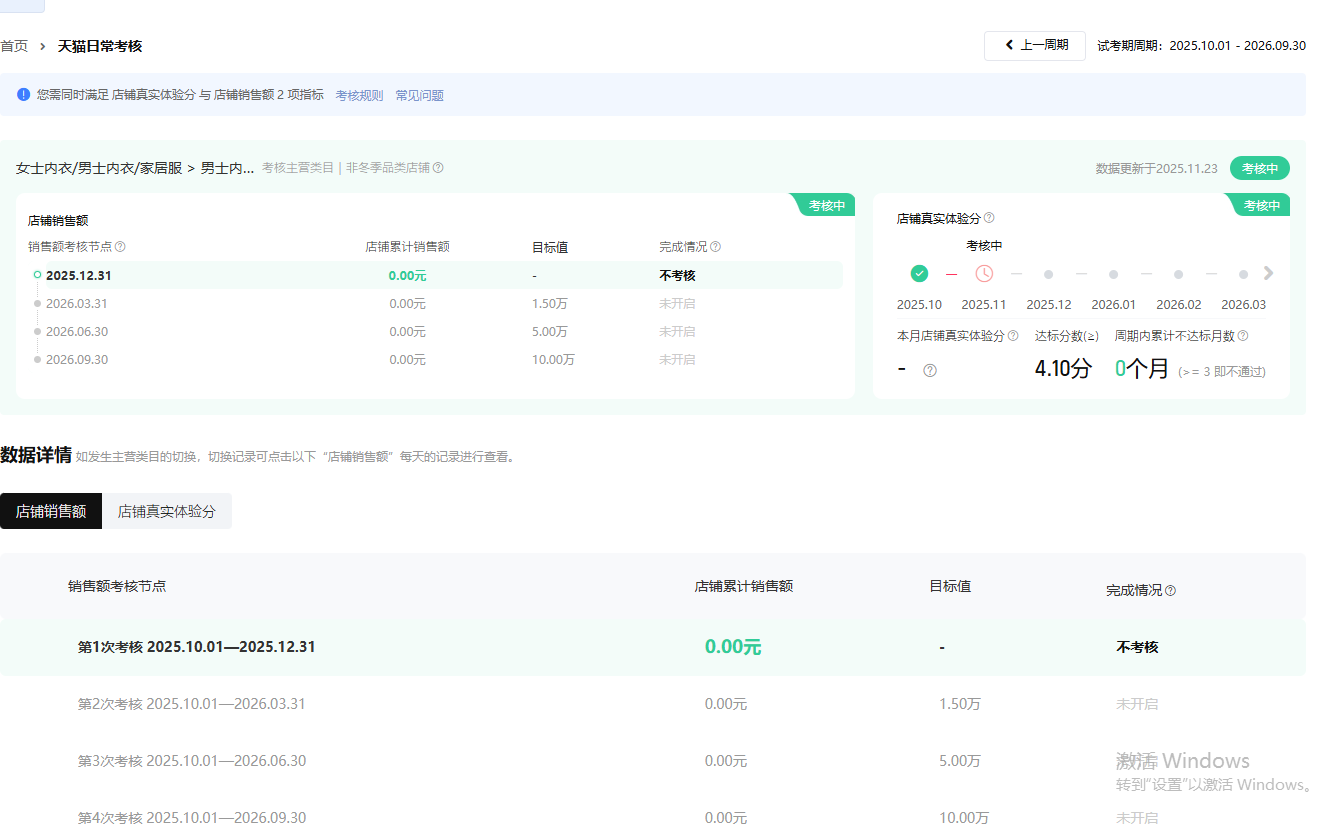The image size is (1335, 825).
Task: Click the help icon beside 店铺真实体验分 panel title
Action: pos(989,218)
